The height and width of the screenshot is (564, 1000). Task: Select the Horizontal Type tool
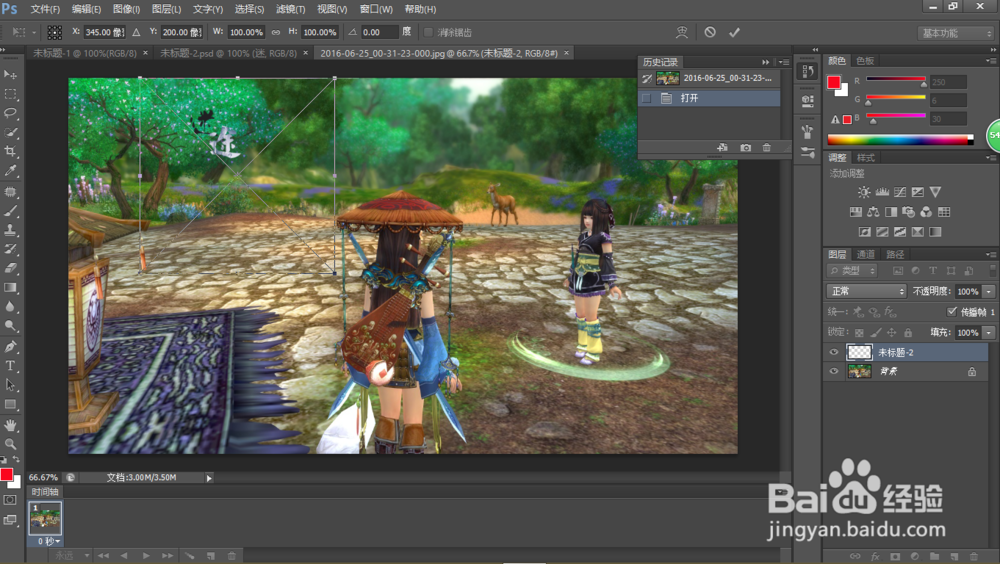click(10, 366)
